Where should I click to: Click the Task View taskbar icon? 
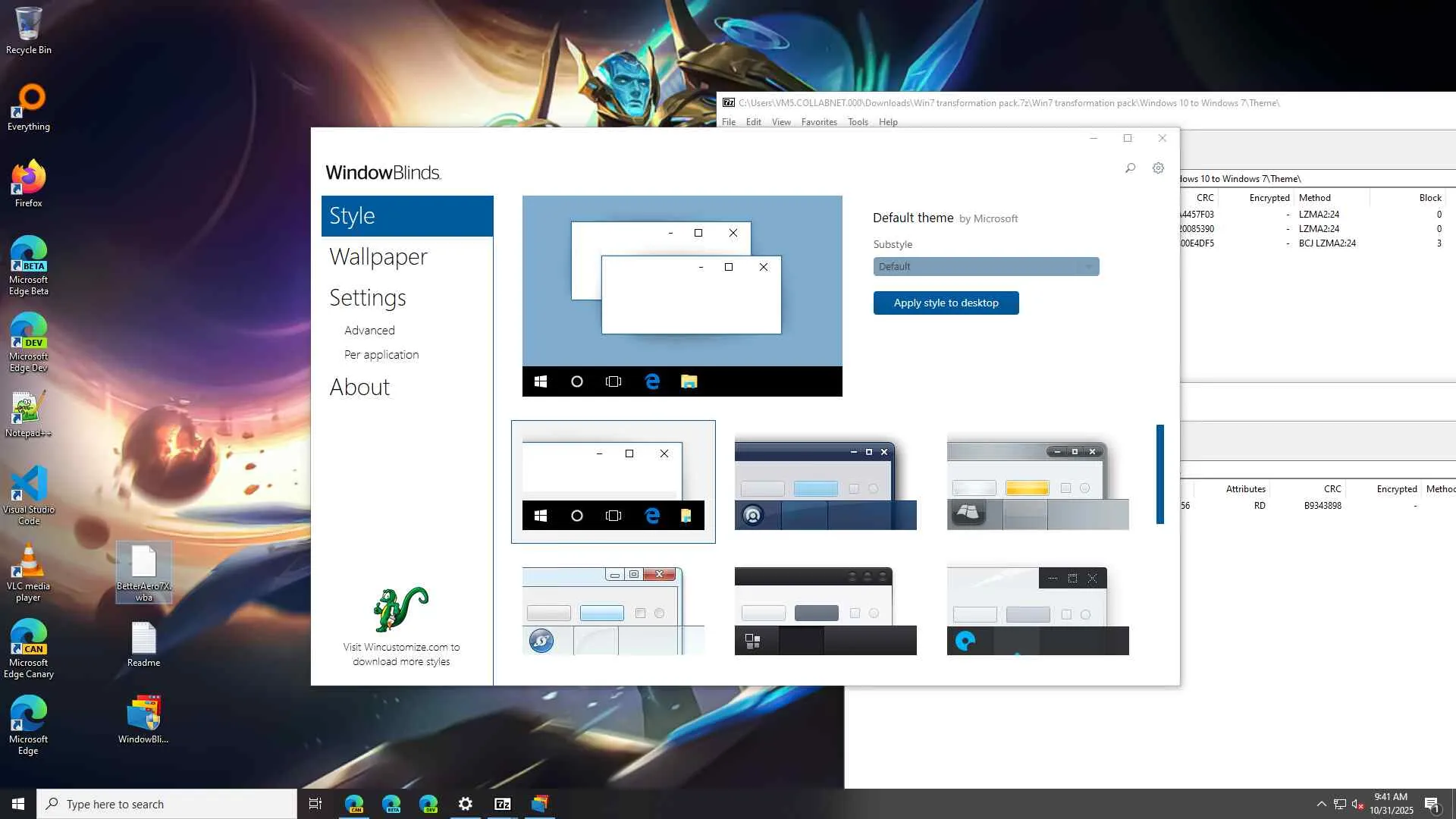315,804
